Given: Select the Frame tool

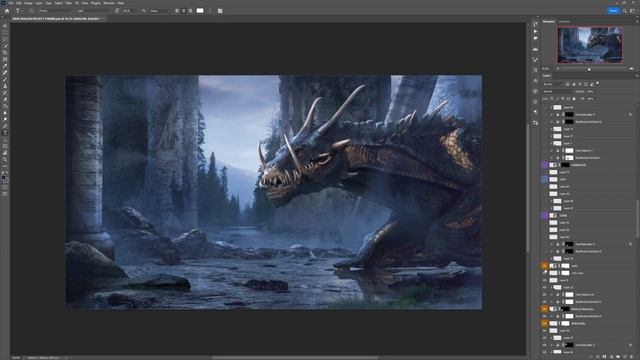Looking at the screenshot, I should point(5,59).
